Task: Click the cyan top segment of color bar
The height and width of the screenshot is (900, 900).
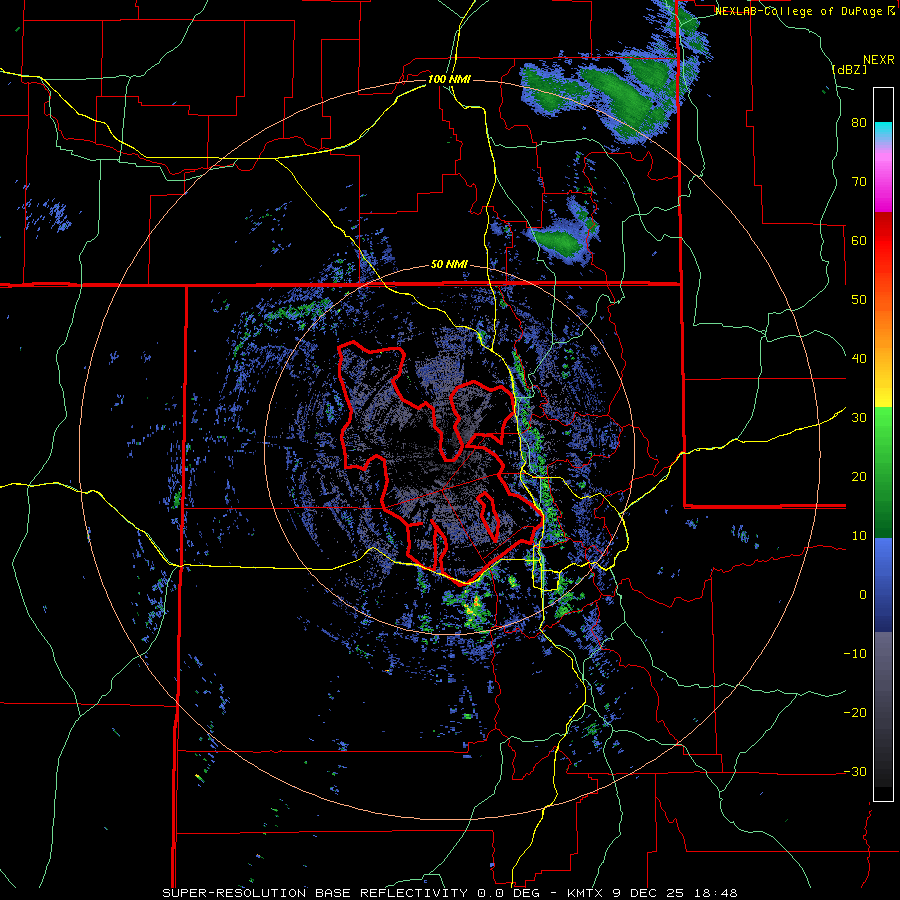Action: click(883, 131)
